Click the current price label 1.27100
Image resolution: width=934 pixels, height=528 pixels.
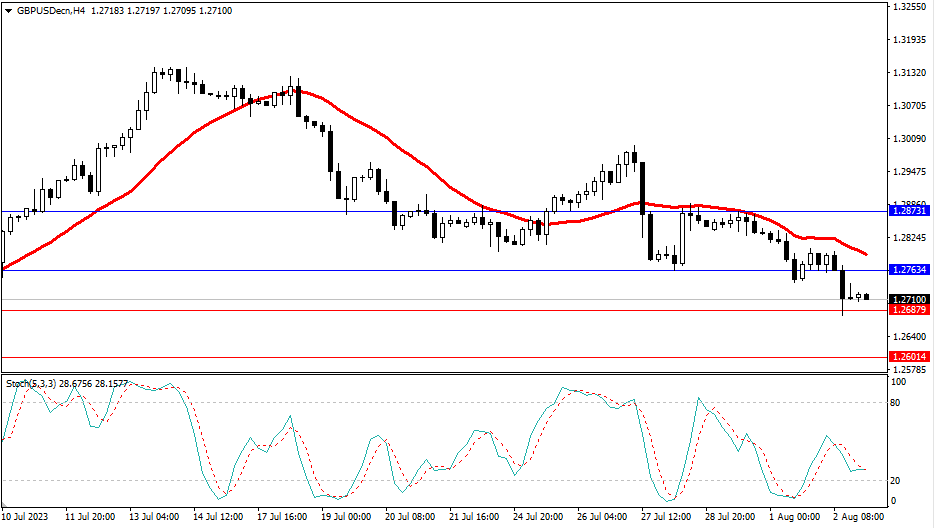tap(909, 299)
